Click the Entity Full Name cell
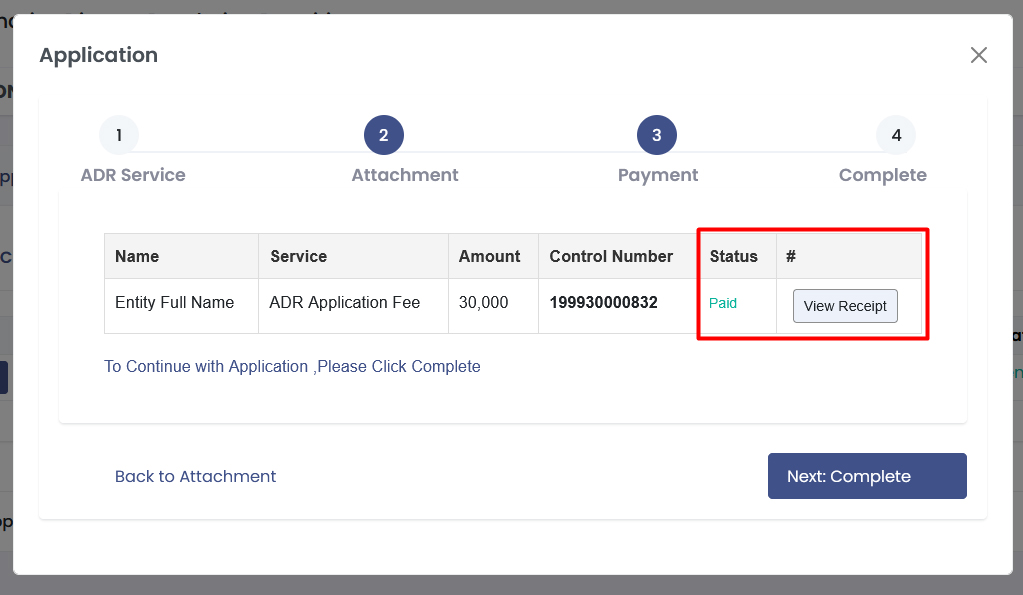1023x595 pixels. [x=175, y=303]
